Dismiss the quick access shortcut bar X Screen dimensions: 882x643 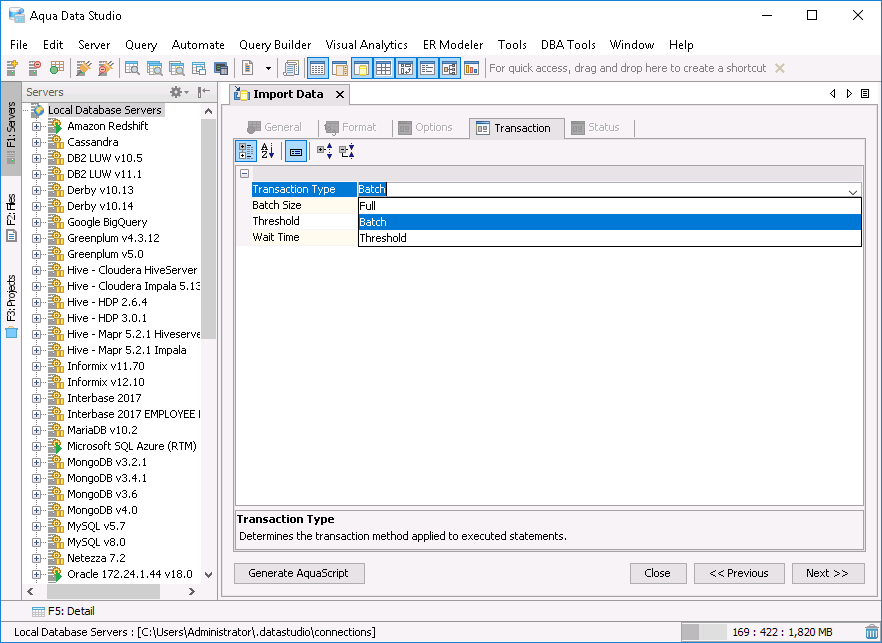pyautogui.click(x=780, y=68)
